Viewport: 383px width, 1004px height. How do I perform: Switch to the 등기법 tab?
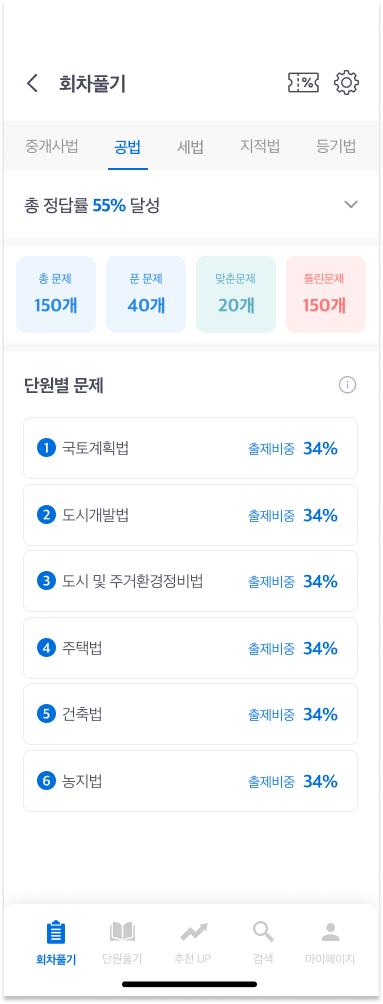pyautogui.click(x=336, y=146)
